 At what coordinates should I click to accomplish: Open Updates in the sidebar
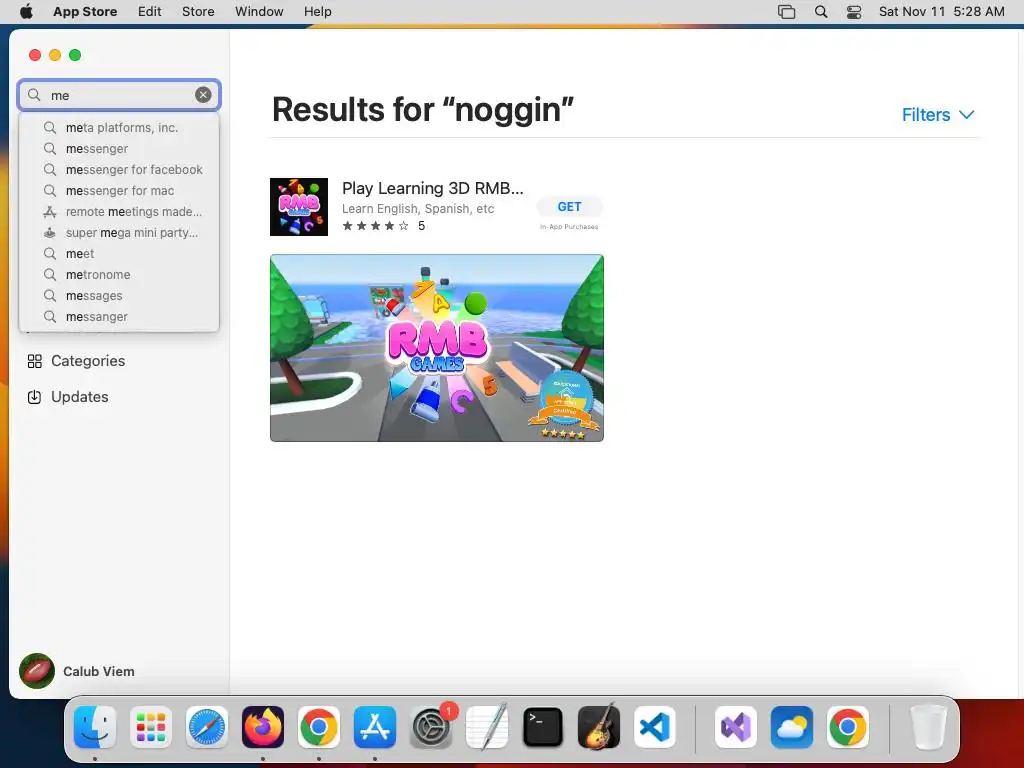point(68,397)
